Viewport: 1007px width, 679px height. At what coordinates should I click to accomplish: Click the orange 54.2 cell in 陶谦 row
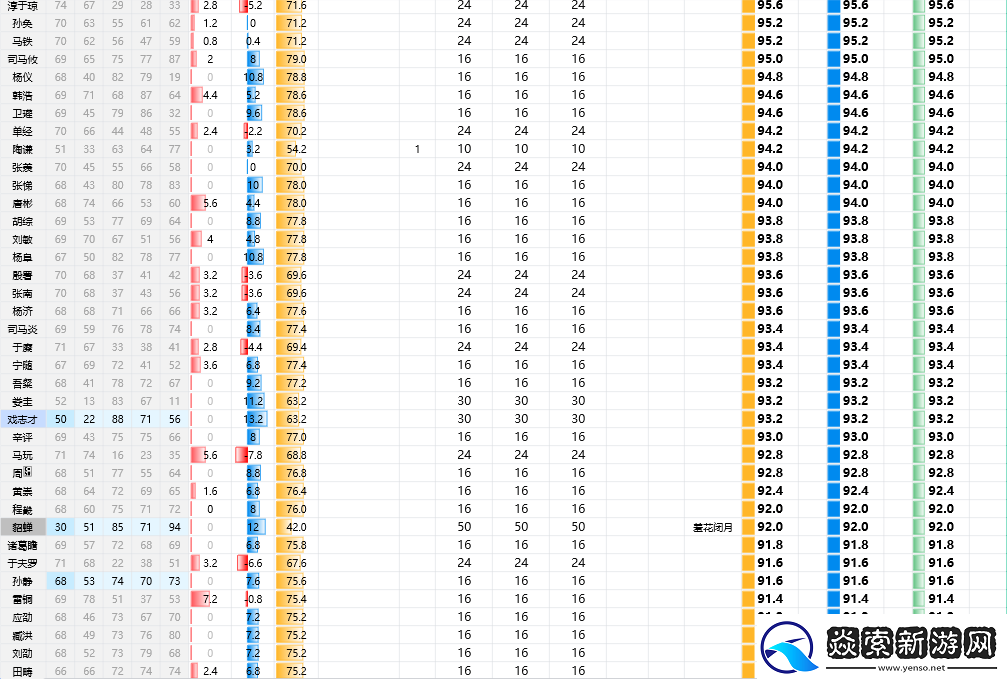(x=292, y=149)
